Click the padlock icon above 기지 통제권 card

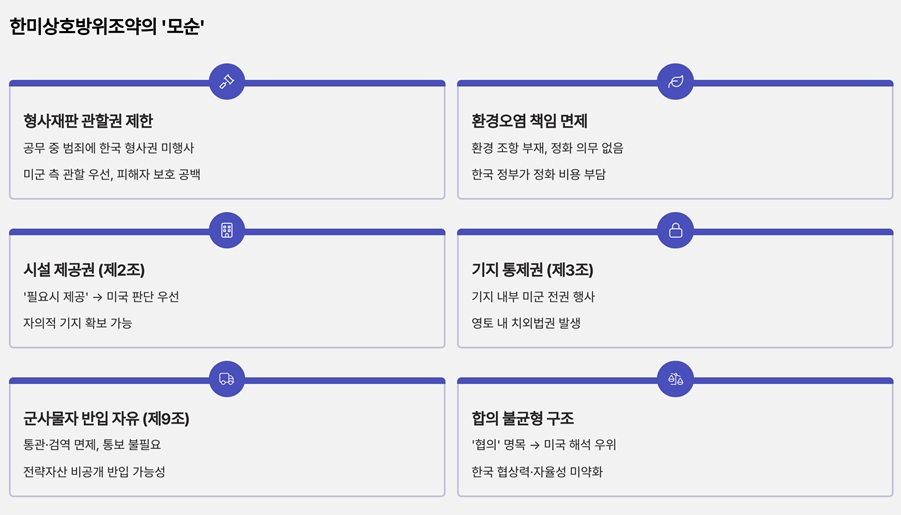pos(675,230)
